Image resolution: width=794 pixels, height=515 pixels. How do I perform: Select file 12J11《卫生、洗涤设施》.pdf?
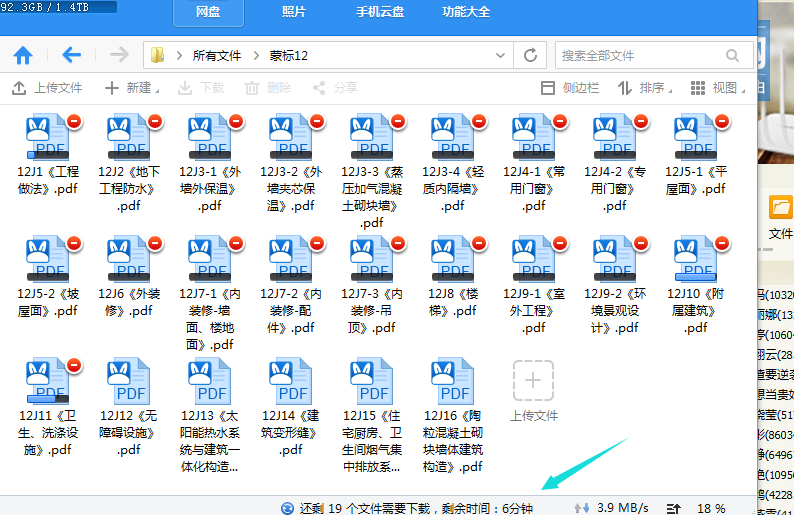coord(48,407)
